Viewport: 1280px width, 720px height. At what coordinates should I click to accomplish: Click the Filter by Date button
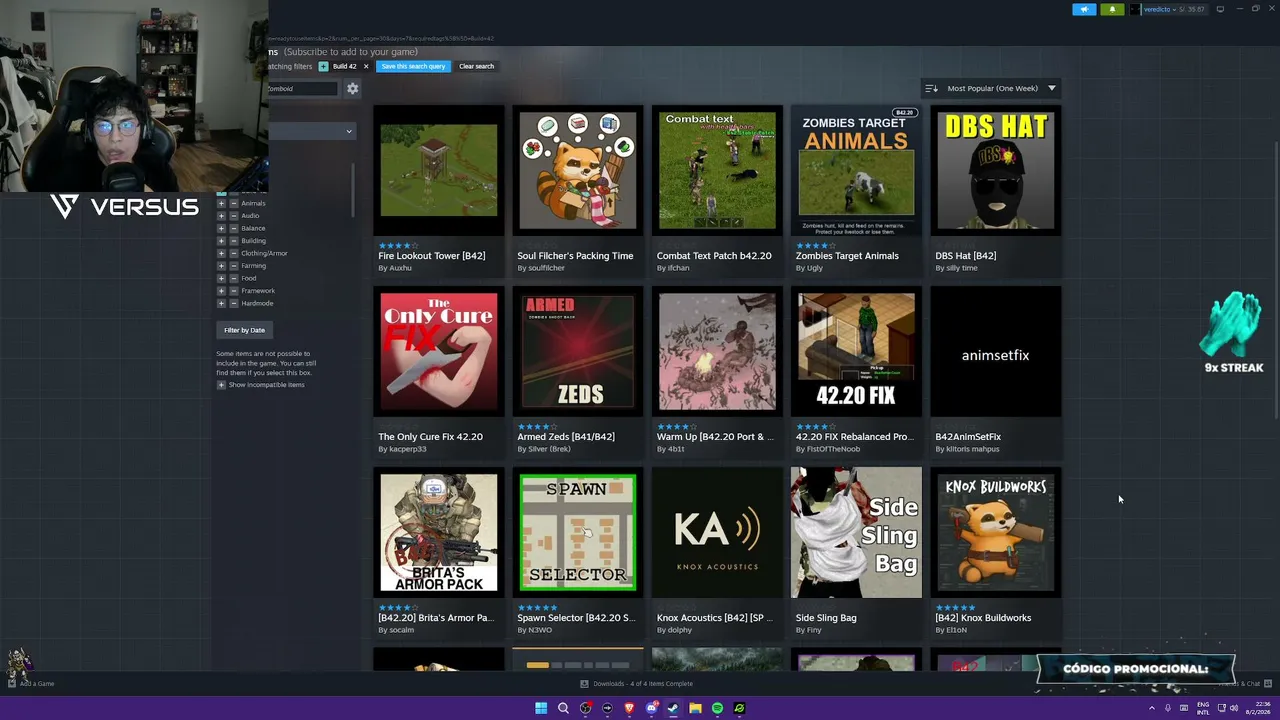click(244, 330)
